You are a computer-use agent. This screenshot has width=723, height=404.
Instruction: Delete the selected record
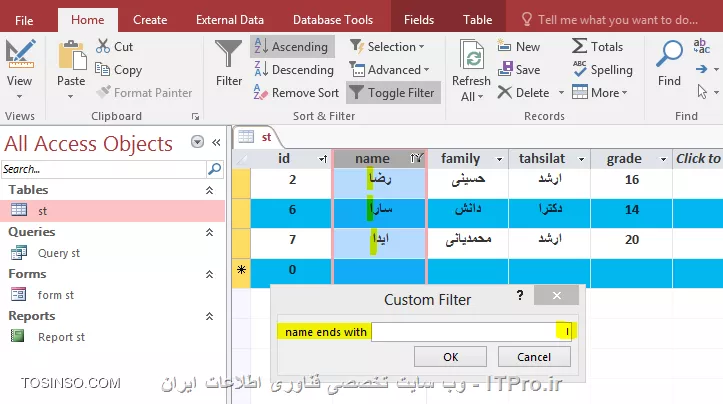point(524,93)
